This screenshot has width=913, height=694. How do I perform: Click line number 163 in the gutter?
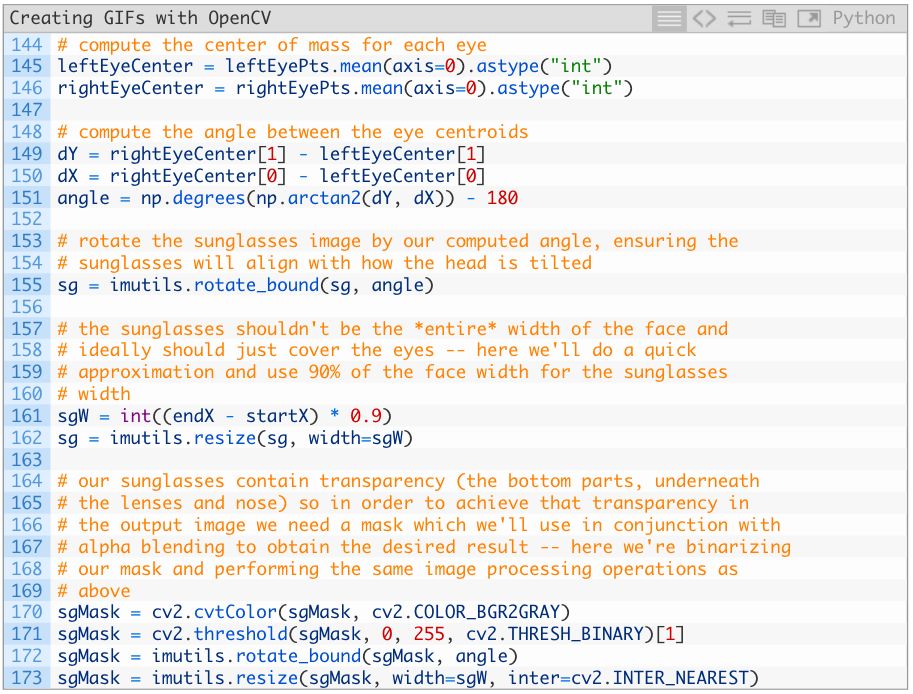click(27, 460)
